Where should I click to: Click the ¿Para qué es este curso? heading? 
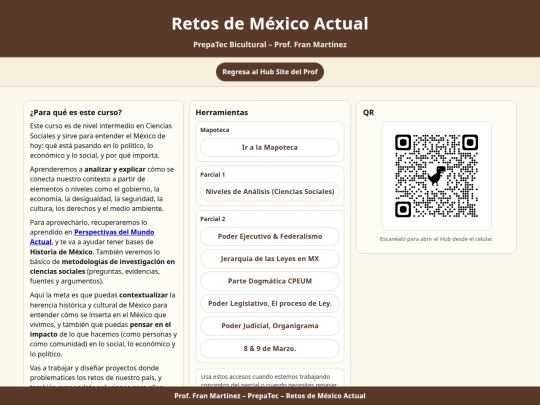pos(76,113)
